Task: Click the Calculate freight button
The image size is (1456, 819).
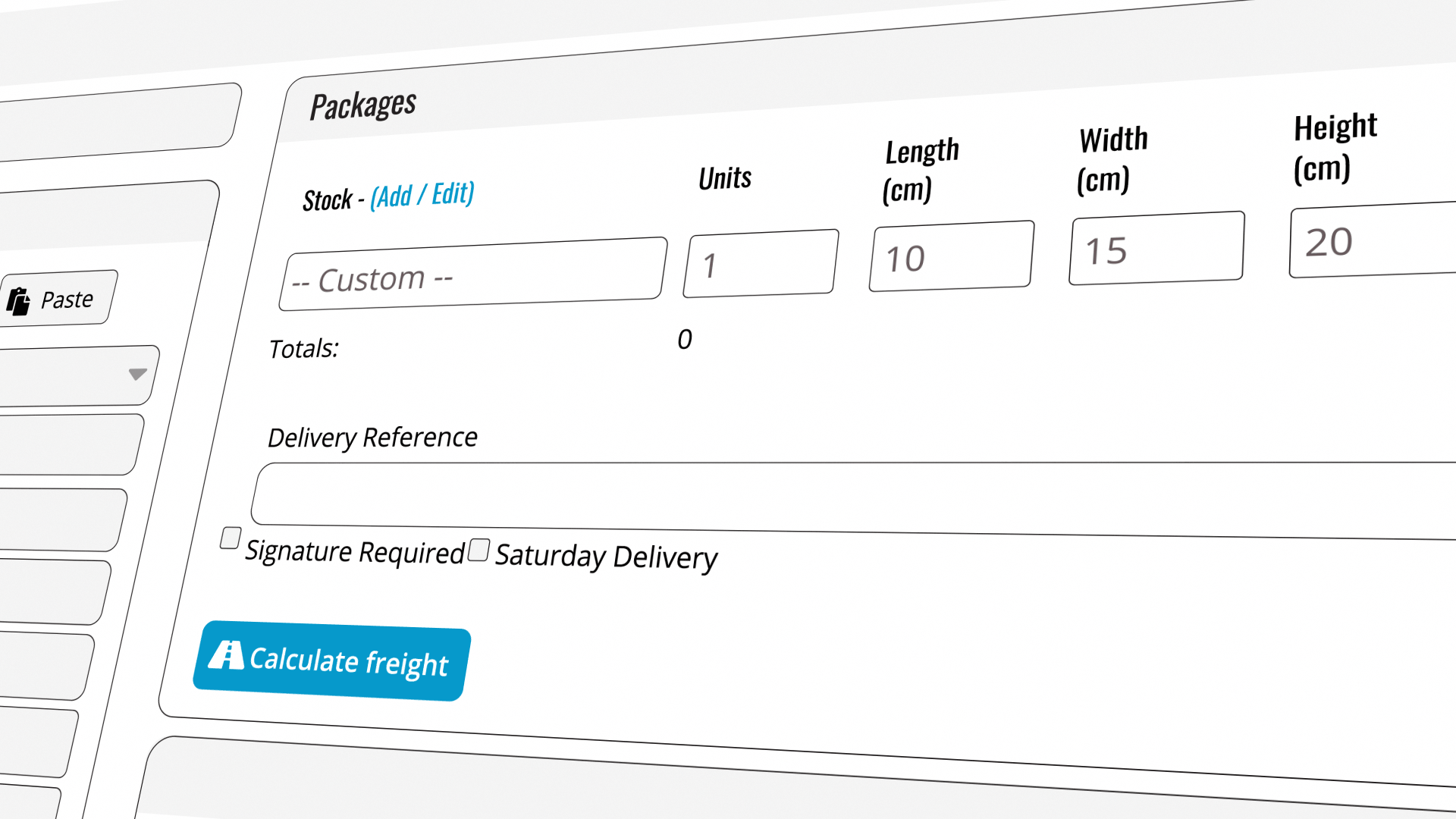Action: [x=332, y=661]
